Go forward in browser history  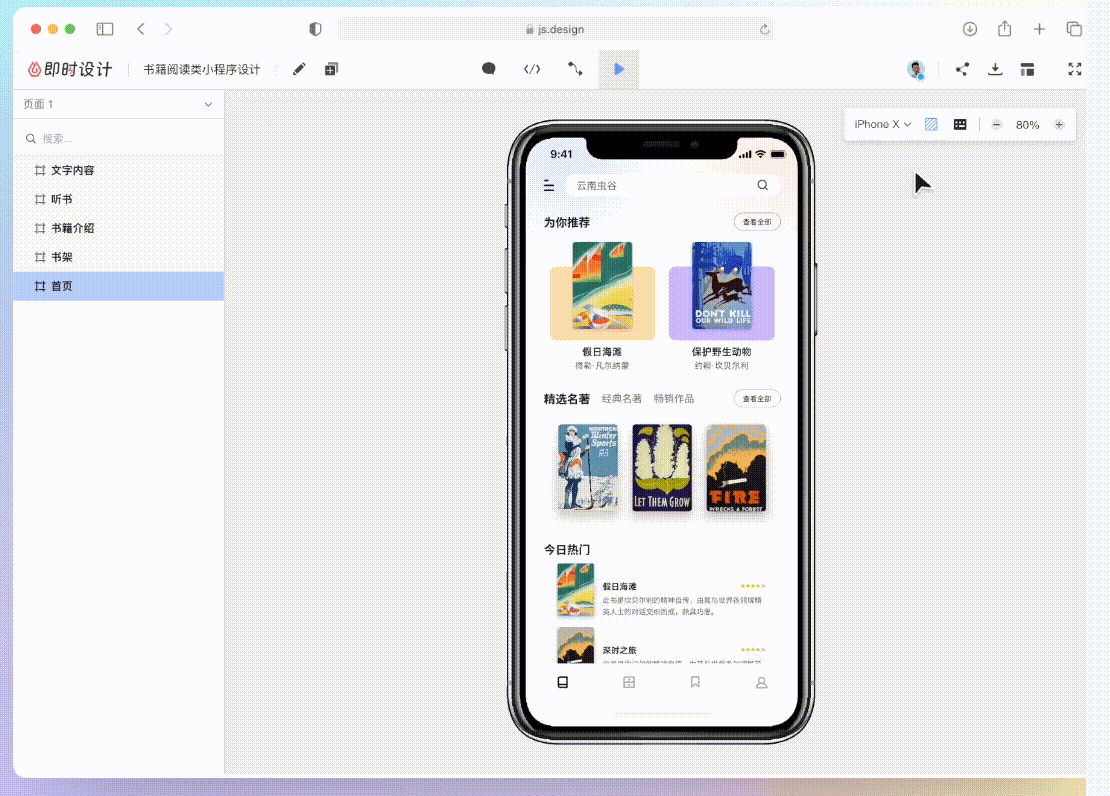(168, 29)
